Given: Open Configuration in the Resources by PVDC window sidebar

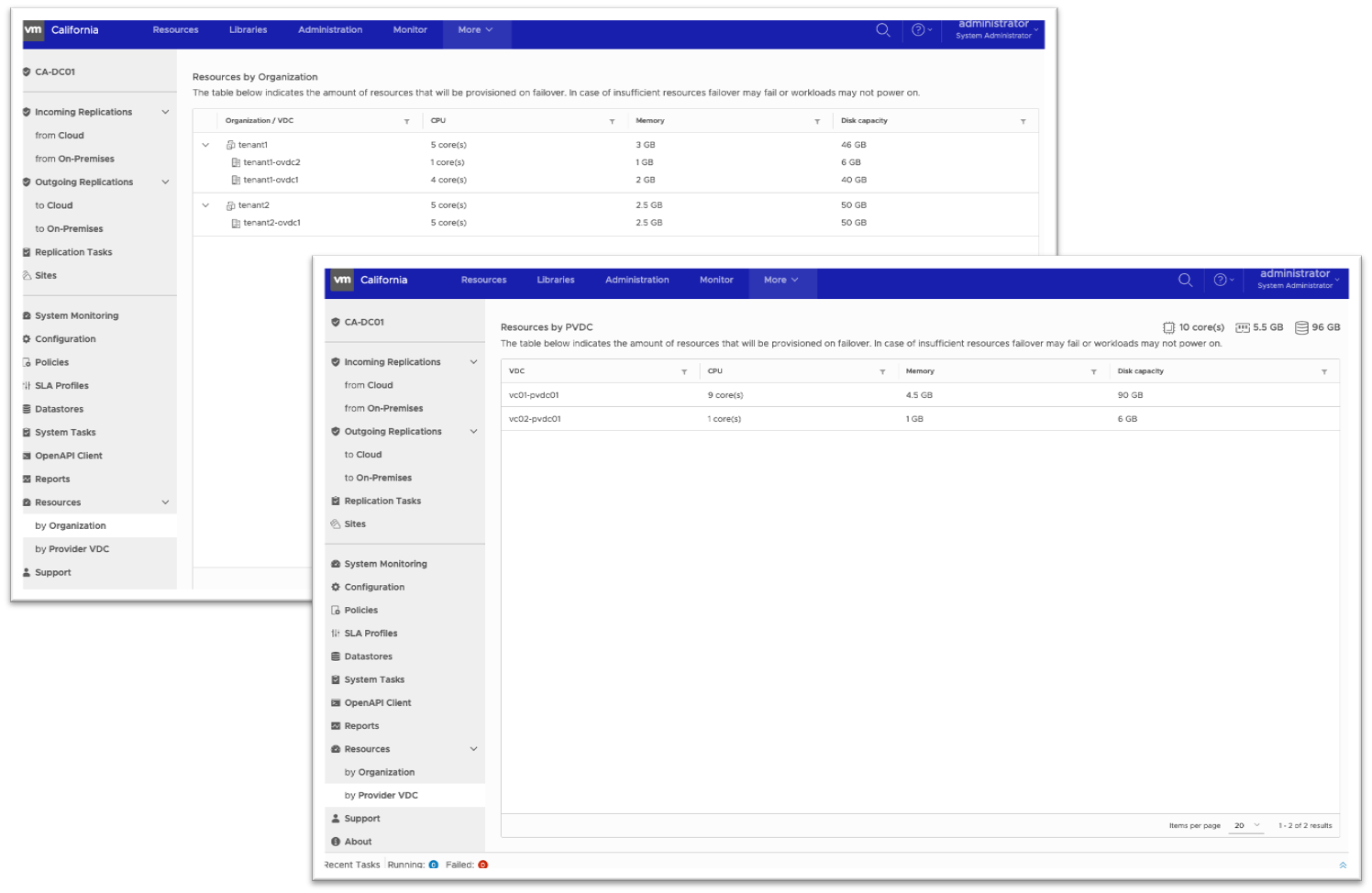Looking at the screenshot, I should pos(374,587).
